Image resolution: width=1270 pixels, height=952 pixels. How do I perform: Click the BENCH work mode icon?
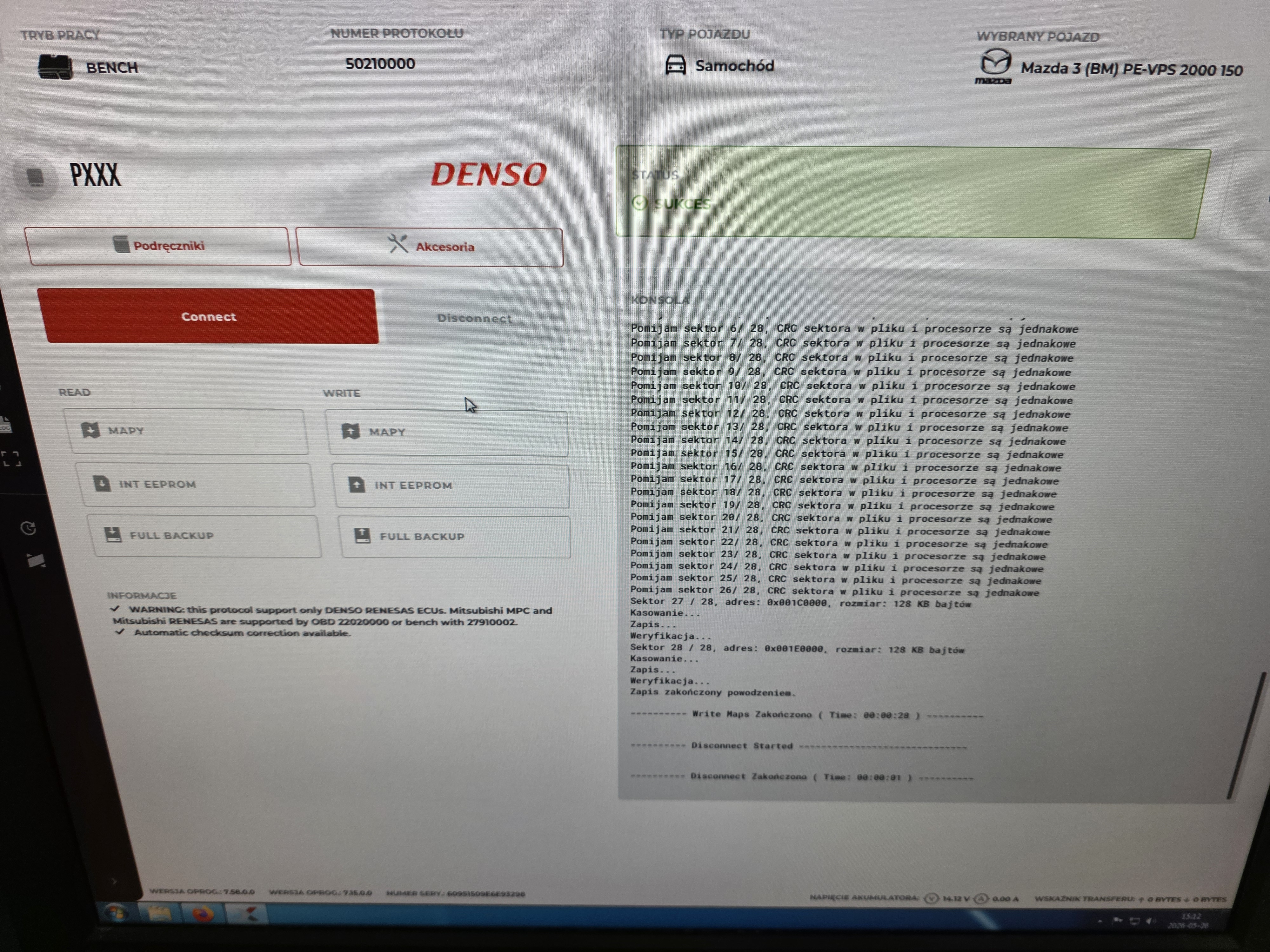pos(55,67)
